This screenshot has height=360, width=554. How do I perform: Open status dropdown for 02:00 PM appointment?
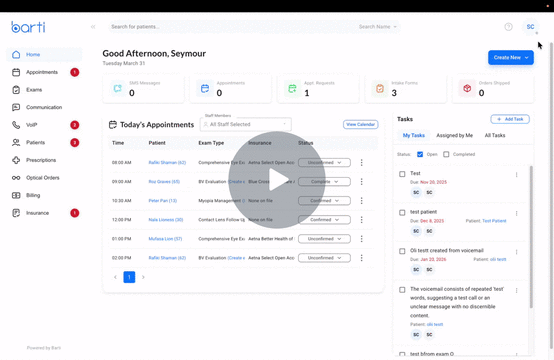tap(324, 258)
